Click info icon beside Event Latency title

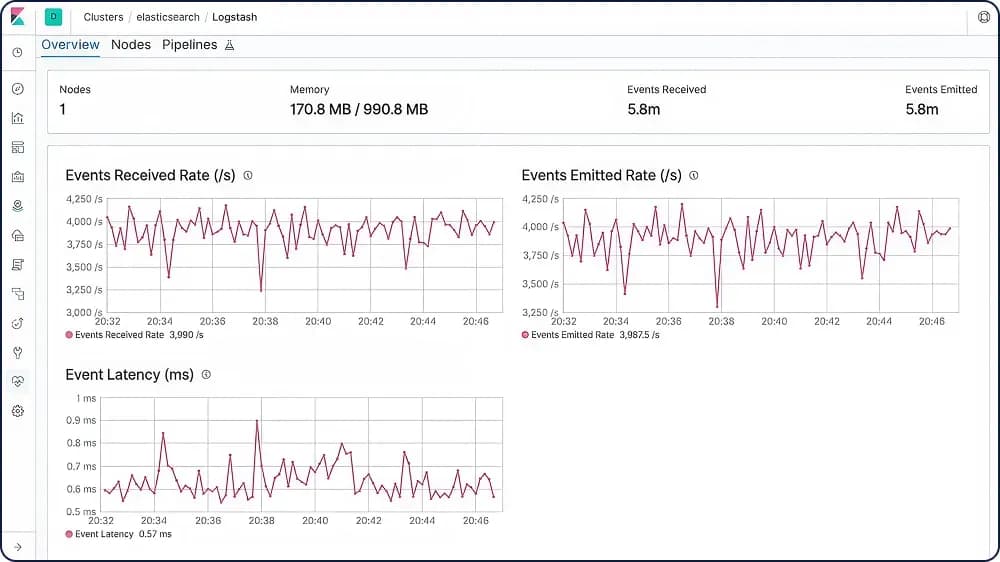click(206, 375)
